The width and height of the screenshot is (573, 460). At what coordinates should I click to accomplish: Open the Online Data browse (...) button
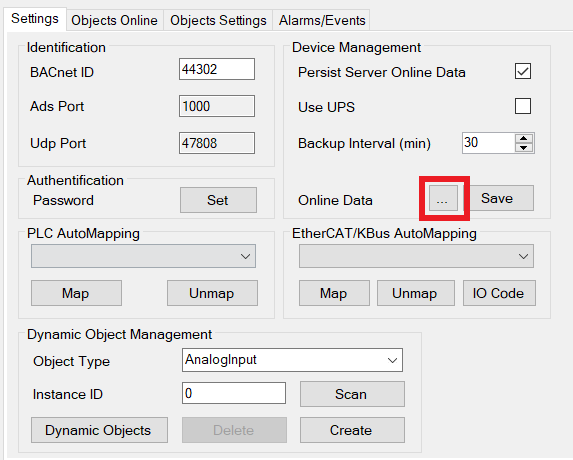tap(443, 198)
